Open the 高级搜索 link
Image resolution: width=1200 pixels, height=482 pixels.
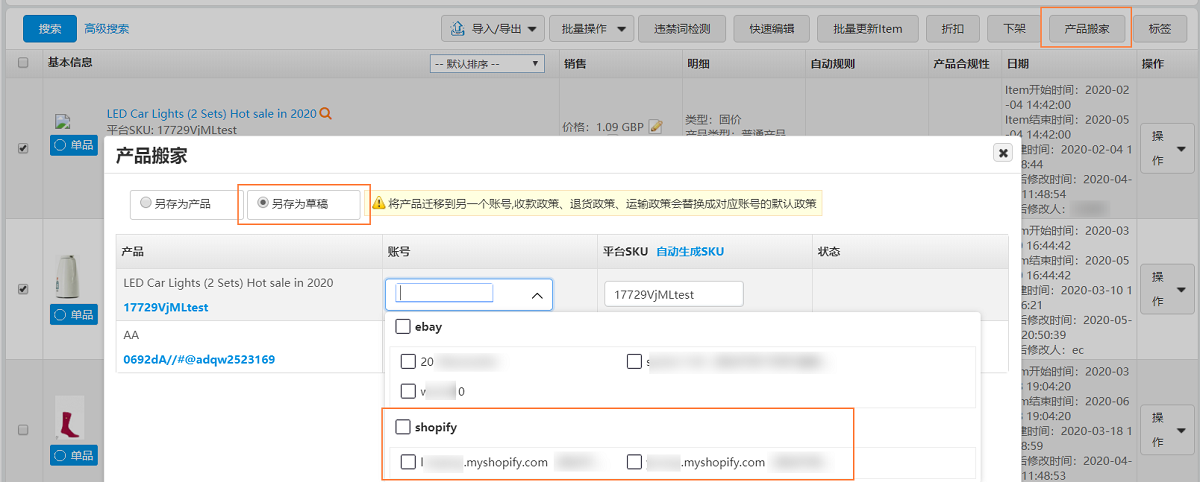pos(106,29)
